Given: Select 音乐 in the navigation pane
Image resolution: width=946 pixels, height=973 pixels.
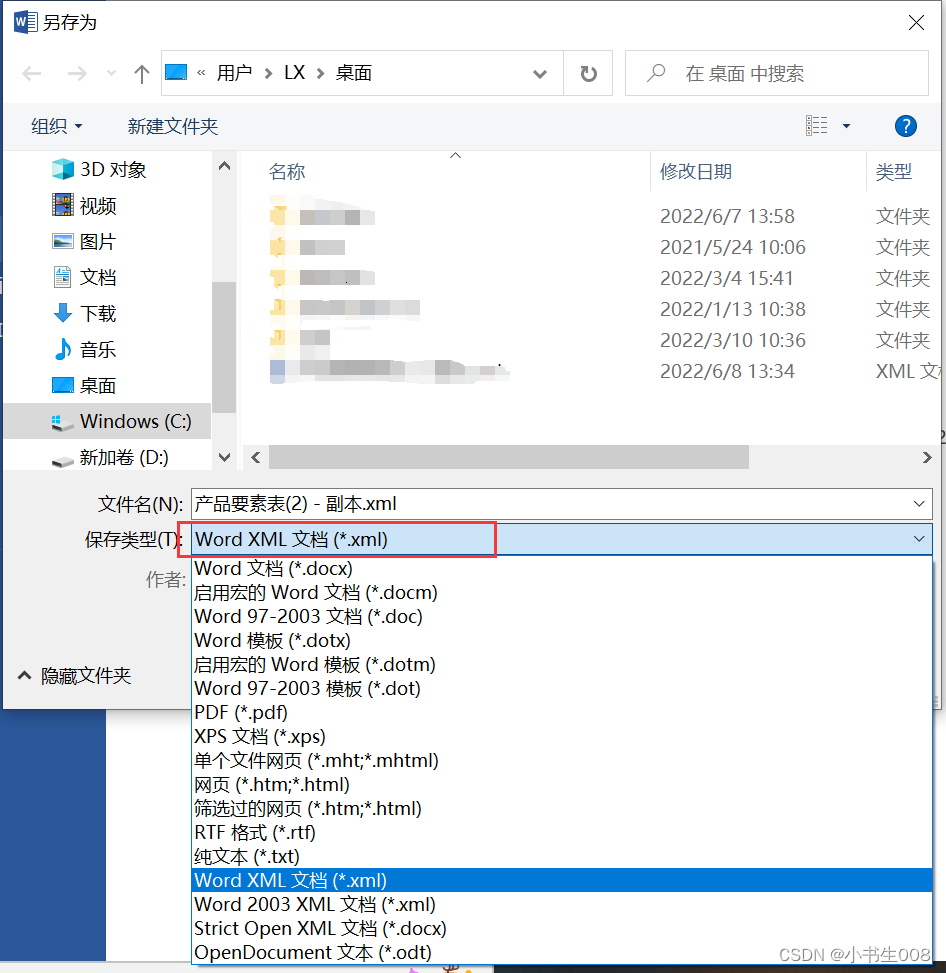Looking at the screenshot, I should pos(84,349).
